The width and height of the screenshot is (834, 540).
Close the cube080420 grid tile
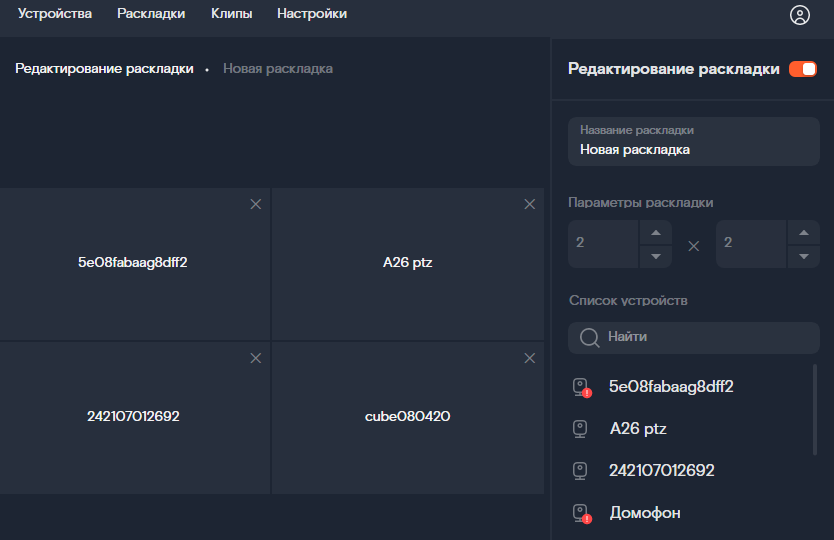(x=530, y=359)
